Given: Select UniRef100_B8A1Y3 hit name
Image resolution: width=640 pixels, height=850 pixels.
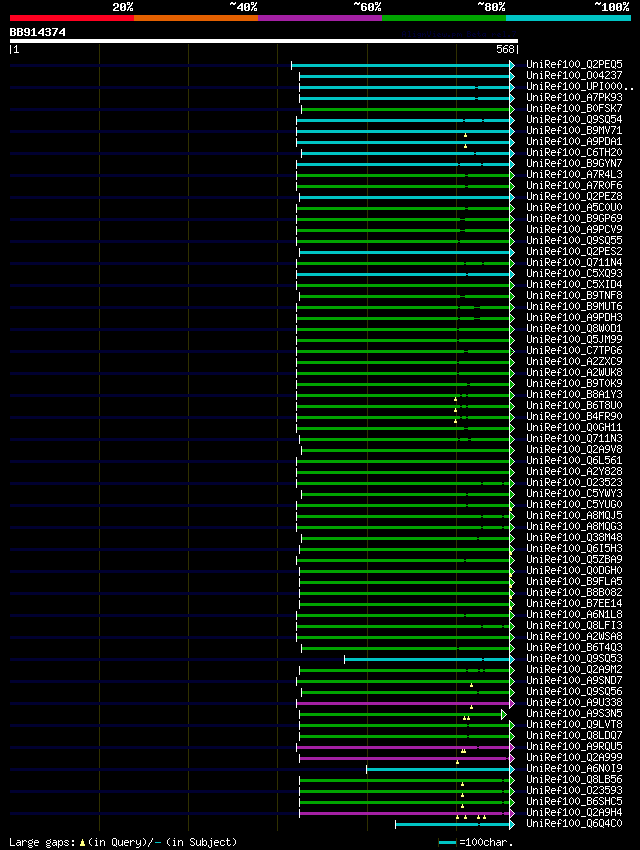Looking at the screenshot, I should pos(574,395).
